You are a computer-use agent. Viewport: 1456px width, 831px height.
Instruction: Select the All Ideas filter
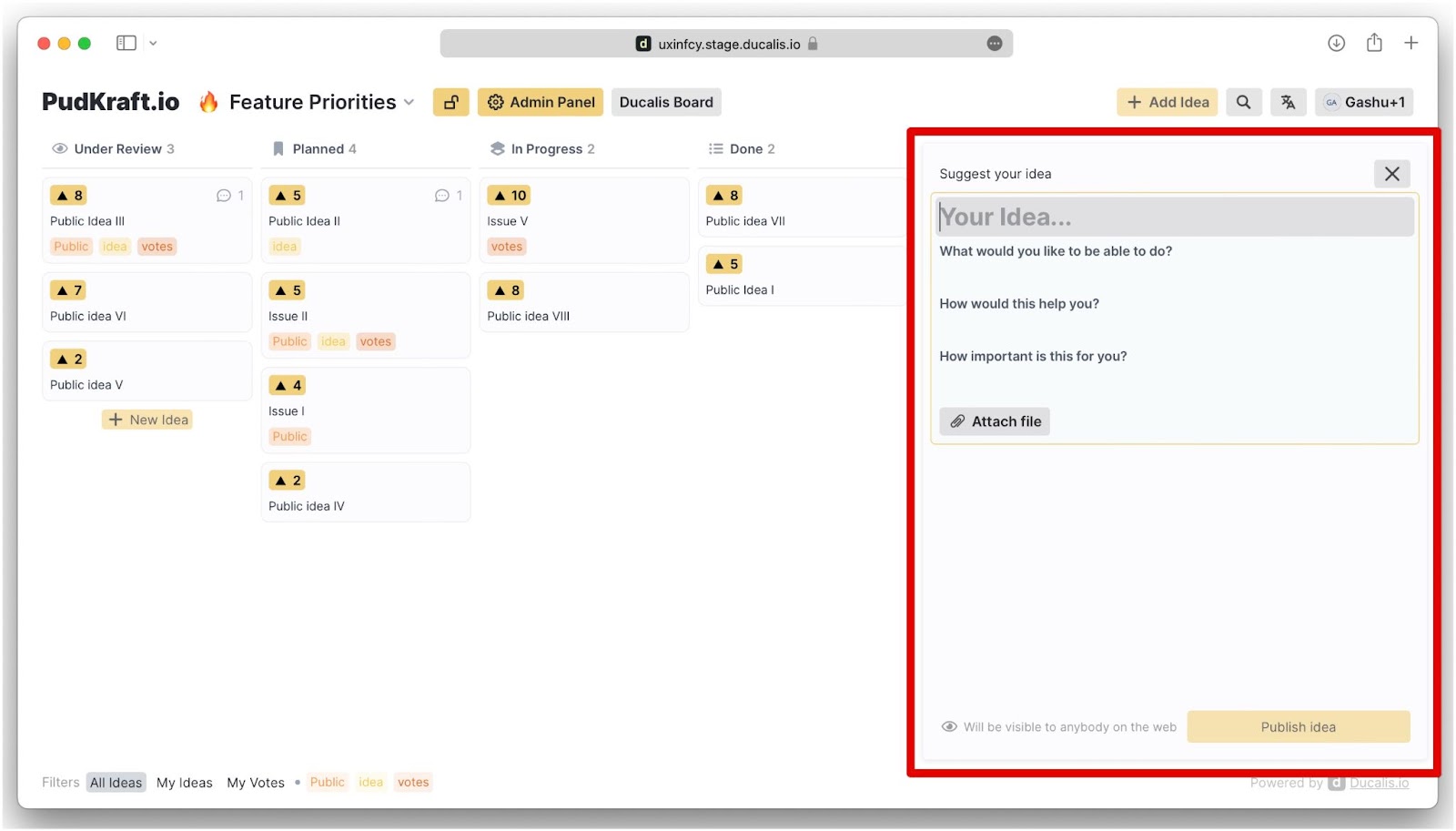pyautogui.click(x=116, y=783)
